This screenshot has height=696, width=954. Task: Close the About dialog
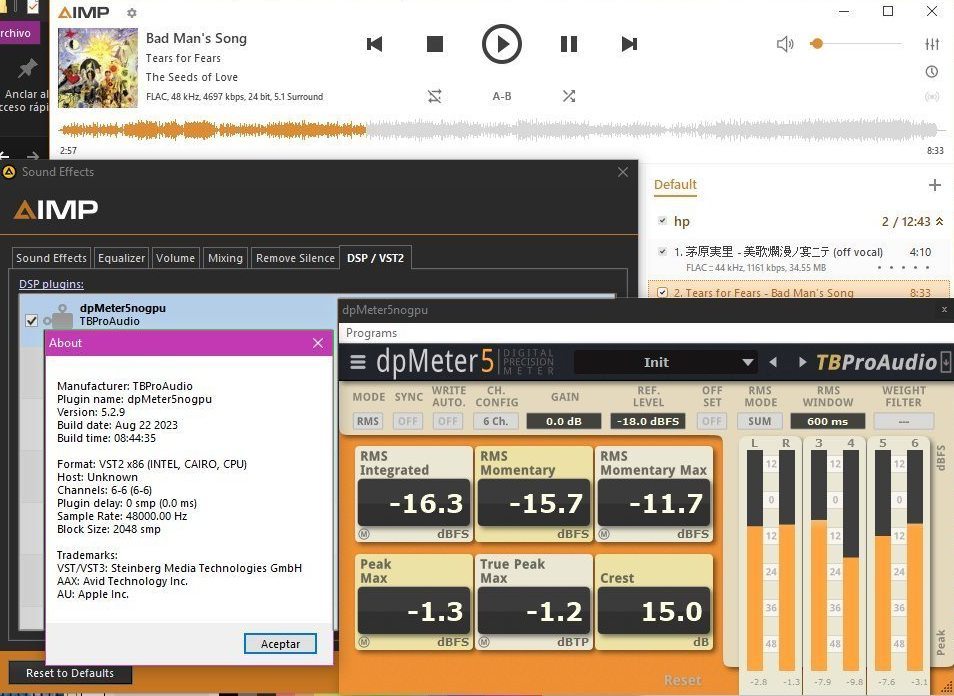click(x=318, y=343)
